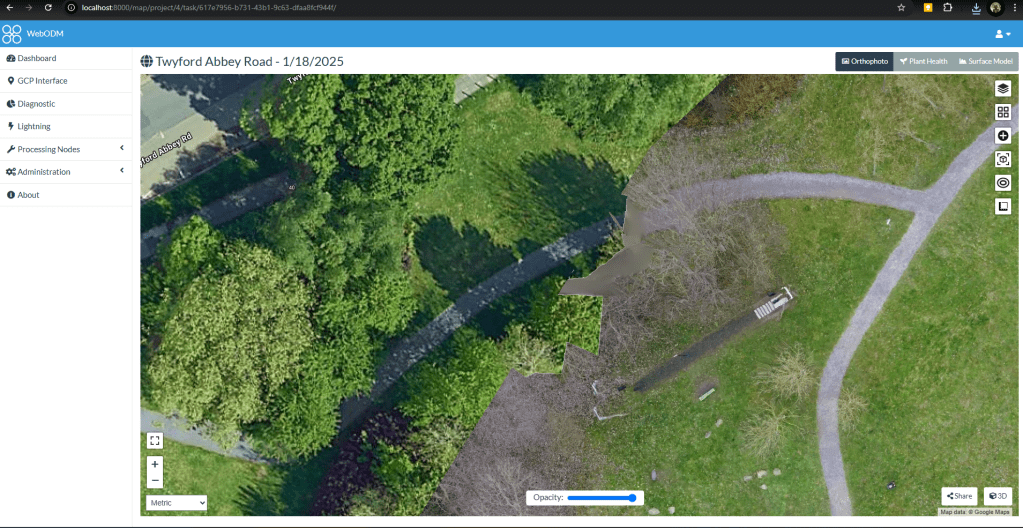
Task: Toggle fullscreen map view
Action: (x=155, y=440)
